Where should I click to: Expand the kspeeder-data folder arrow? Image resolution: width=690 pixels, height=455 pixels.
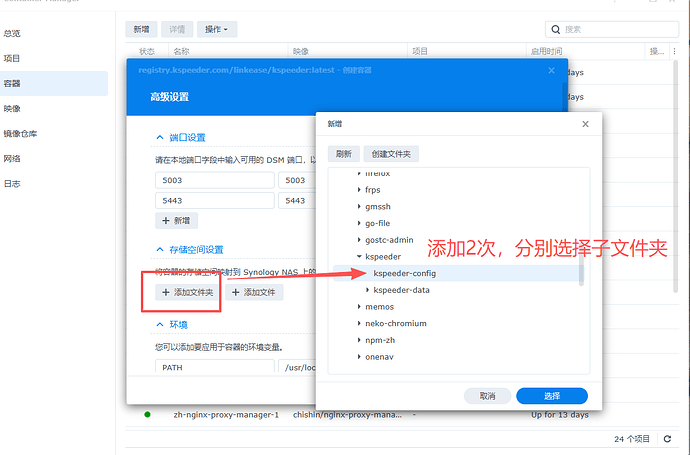pos(367,290)
